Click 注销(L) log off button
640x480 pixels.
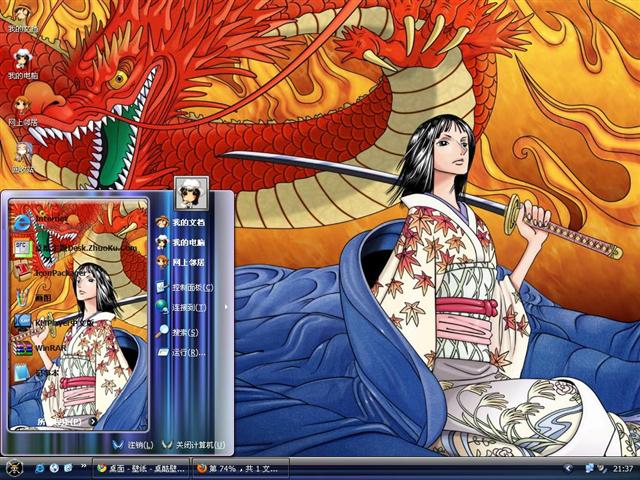pos(133,445)
